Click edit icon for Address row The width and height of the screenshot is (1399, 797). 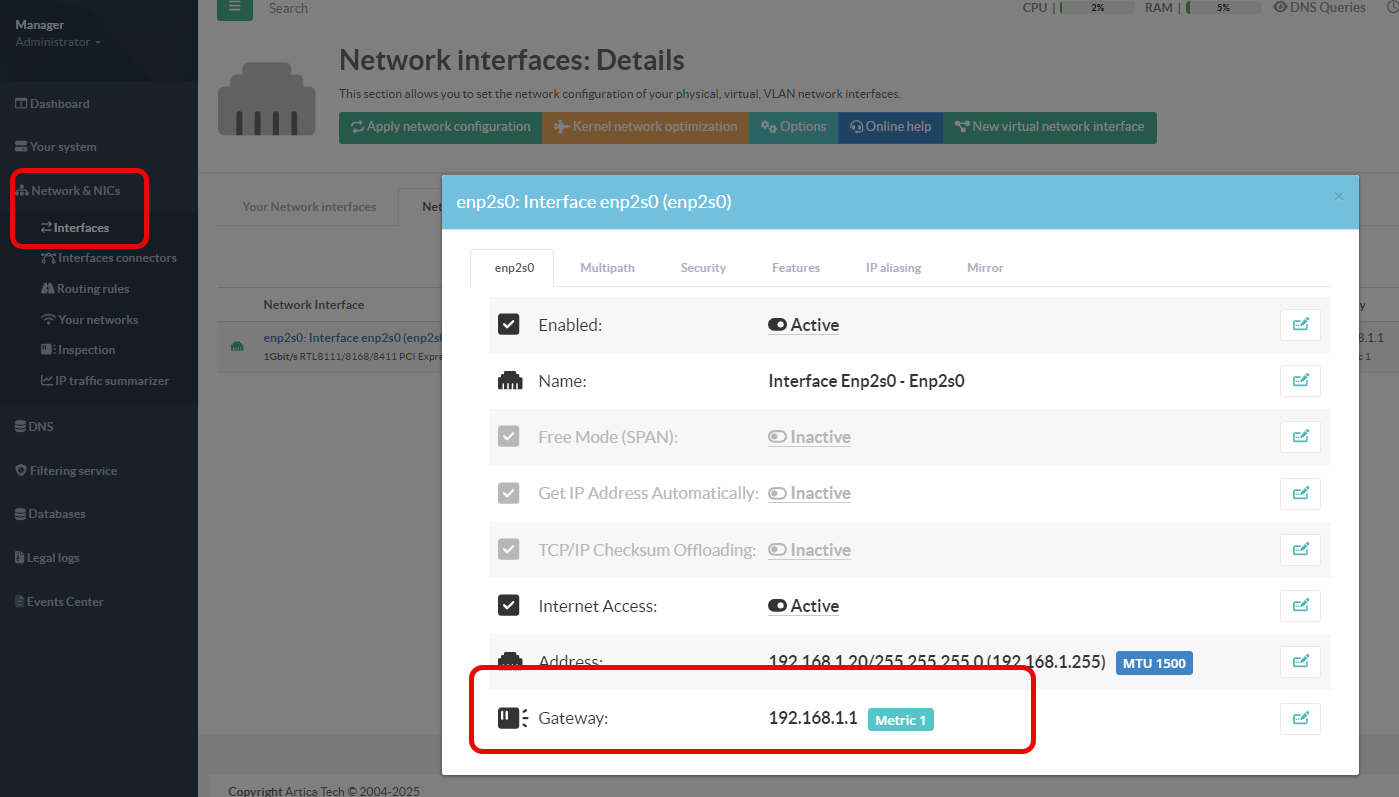click(1300, 662)
